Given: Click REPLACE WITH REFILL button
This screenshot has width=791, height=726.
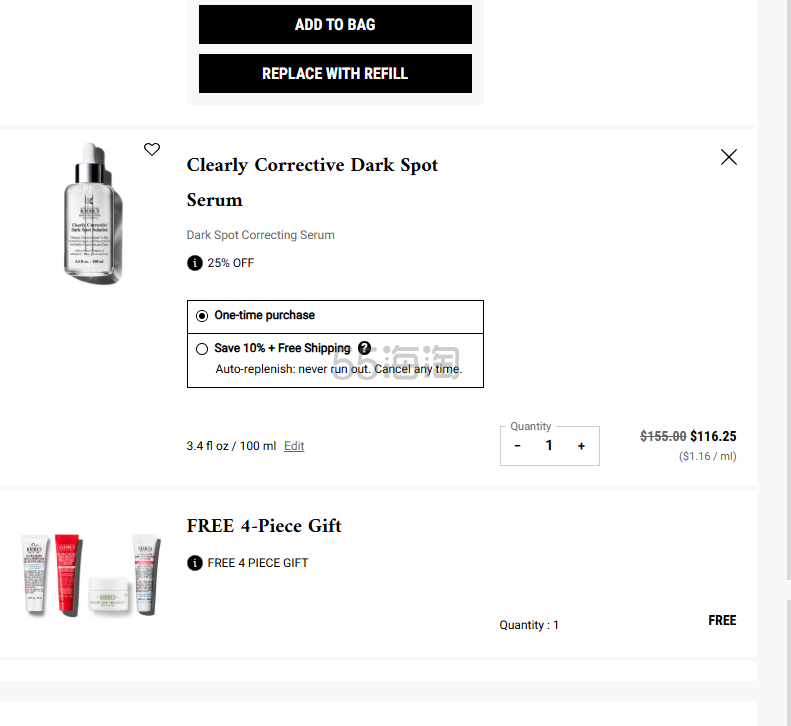Looking at the screenshot, I should [335, 73].
